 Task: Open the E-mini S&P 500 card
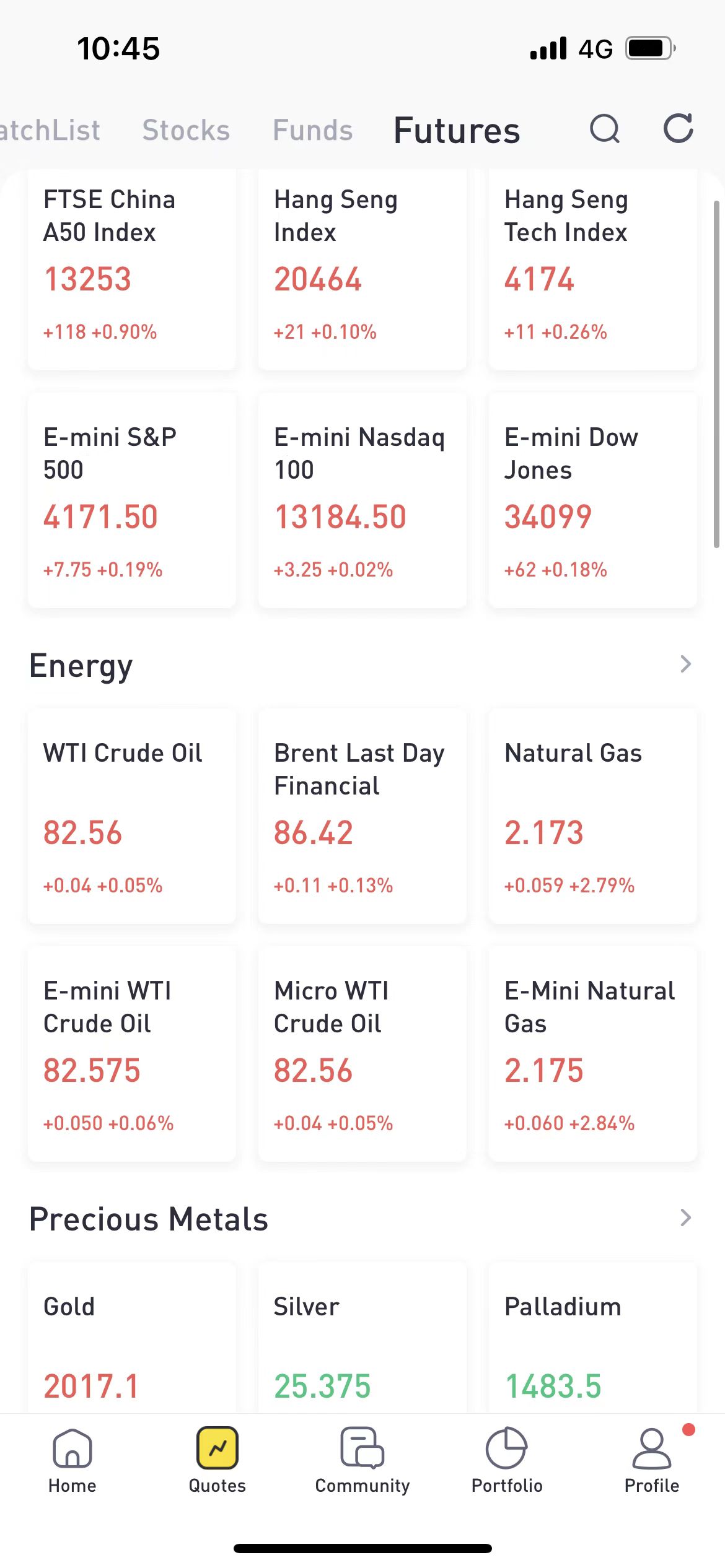tap(132, 500)
